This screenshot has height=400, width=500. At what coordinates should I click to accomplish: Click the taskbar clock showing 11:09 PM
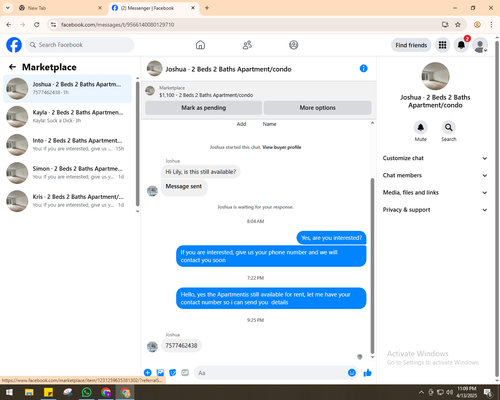(x=467, y=392)
